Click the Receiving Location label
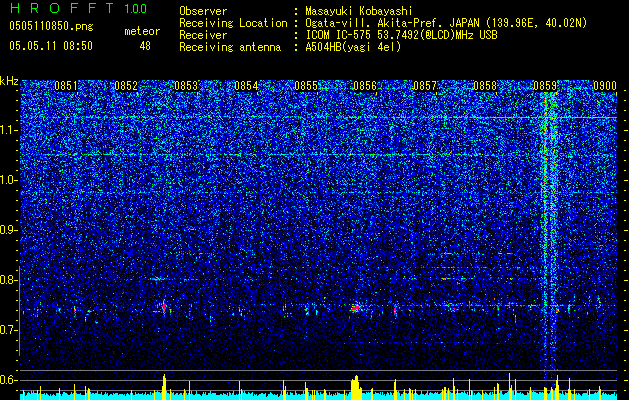 [233, 23]
